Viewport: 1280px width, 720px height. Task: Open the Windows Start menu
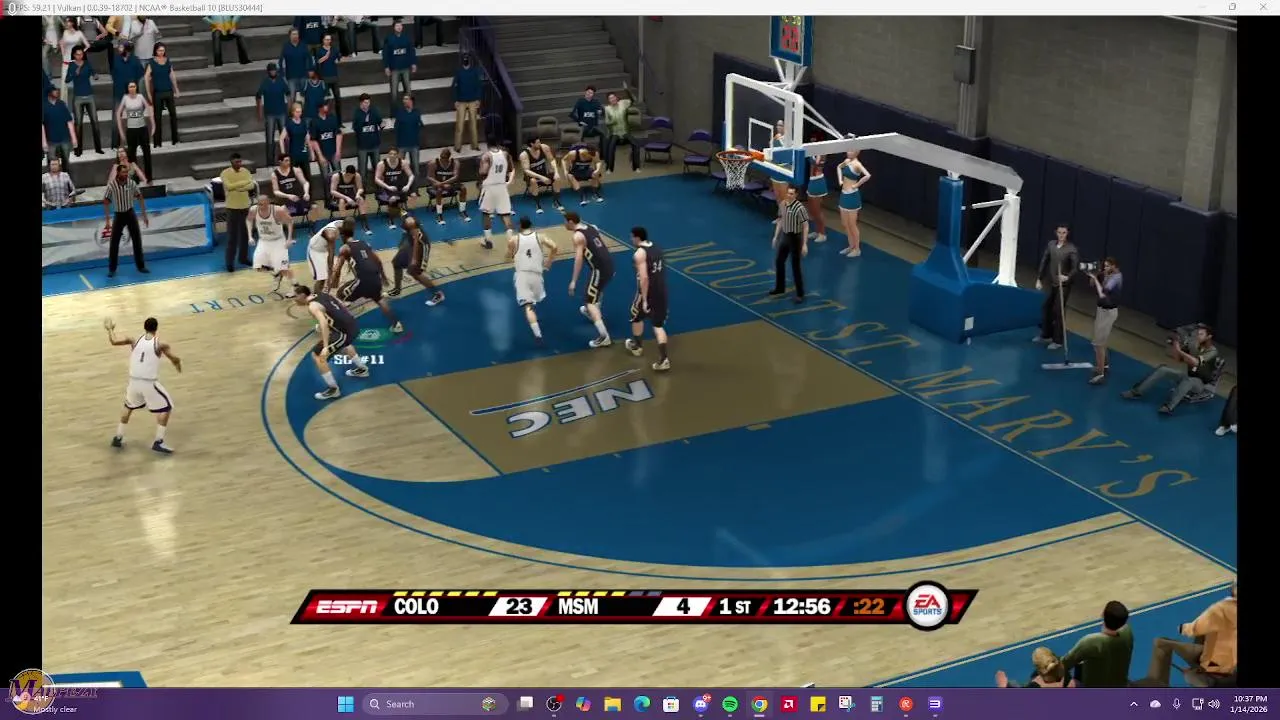[345, 704]
